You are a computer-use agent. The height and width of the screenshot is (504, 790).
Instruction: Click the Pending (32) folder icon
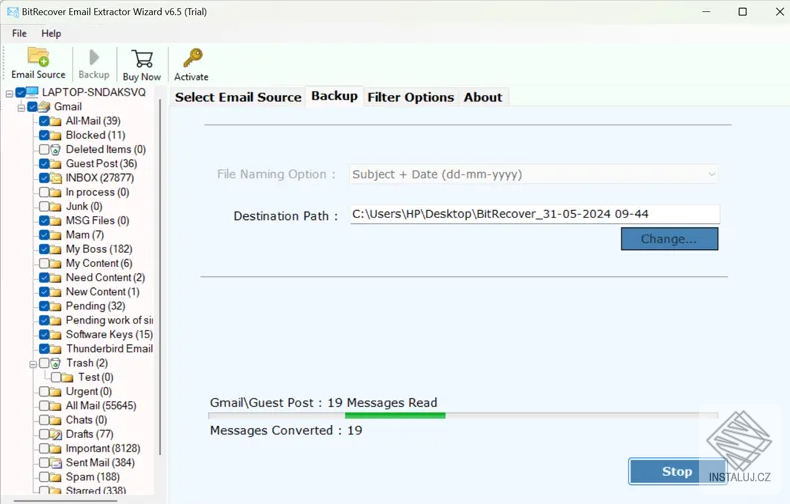click(x=55, y=306)
